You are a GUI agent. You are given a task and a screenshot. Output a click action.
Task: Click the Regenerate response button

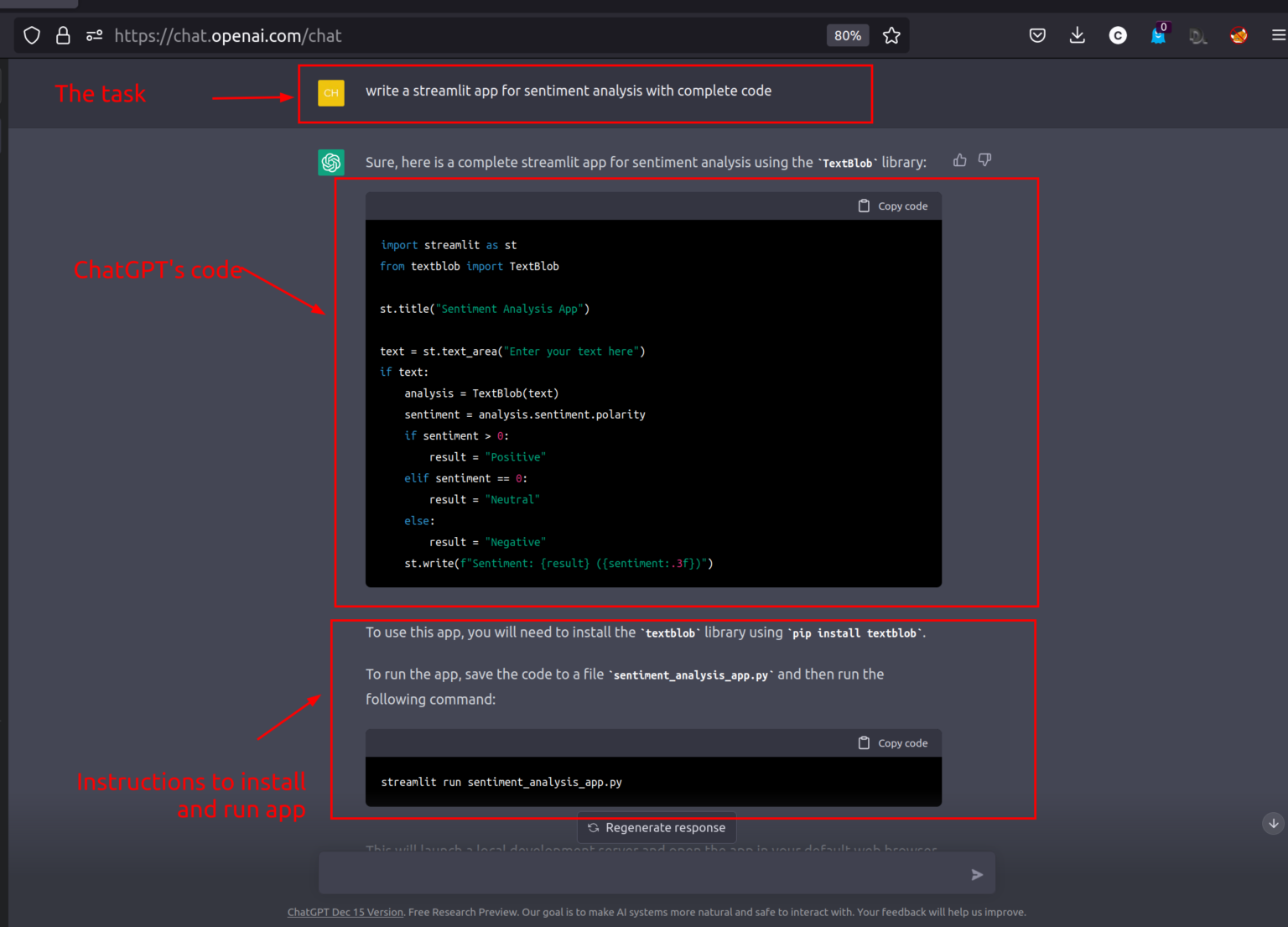click(x=657, y=827)
